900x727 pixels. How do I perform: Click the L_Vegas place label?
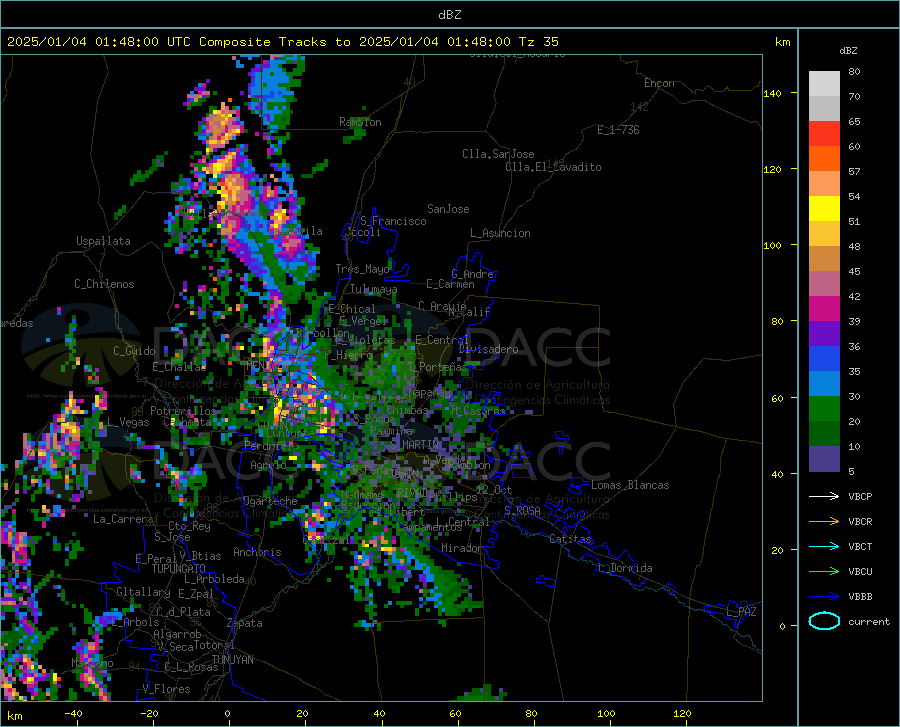coord(128,422)
